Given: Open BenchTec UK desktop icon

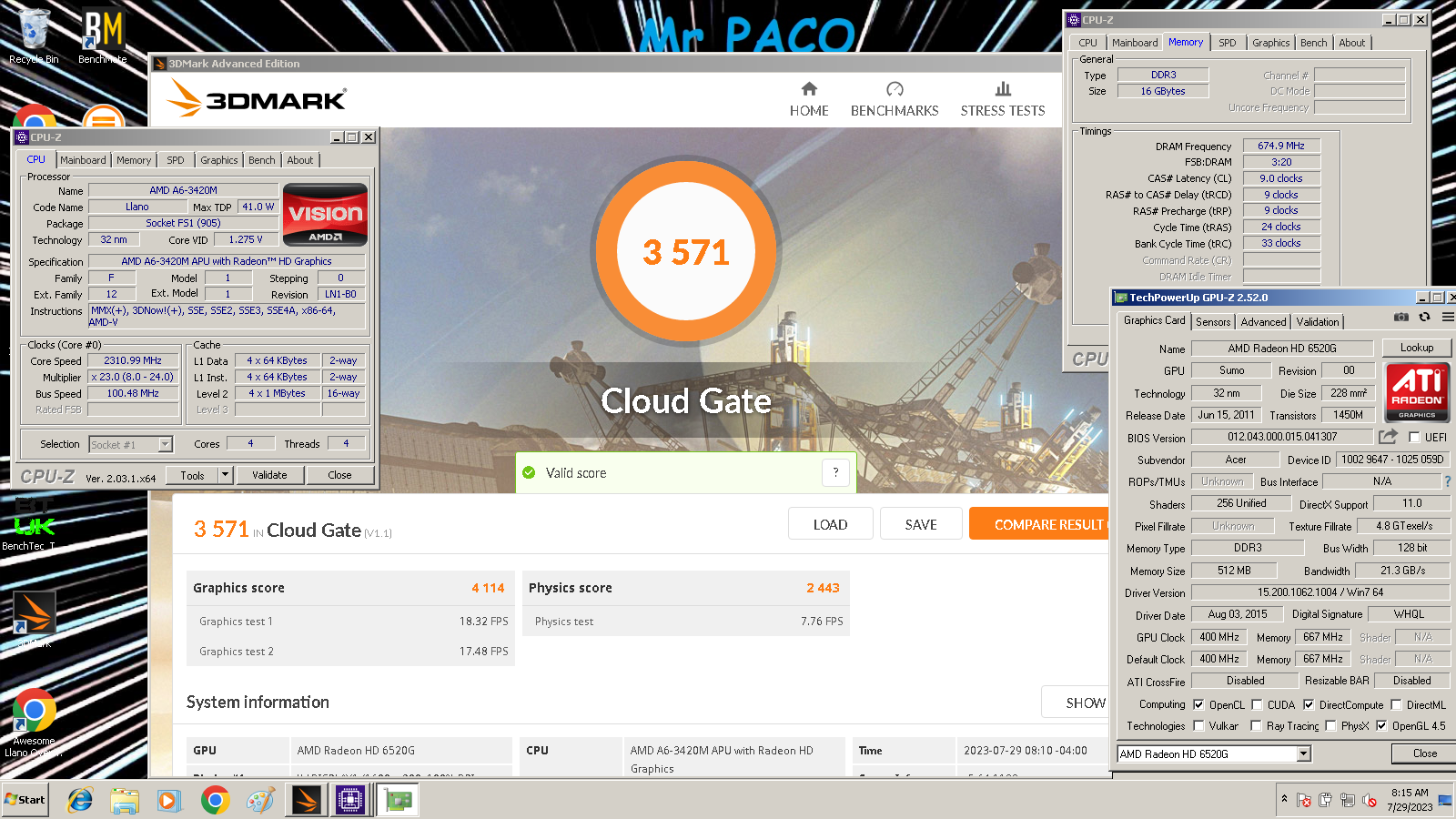Looking at the screenshot, I should click(34, 523).
